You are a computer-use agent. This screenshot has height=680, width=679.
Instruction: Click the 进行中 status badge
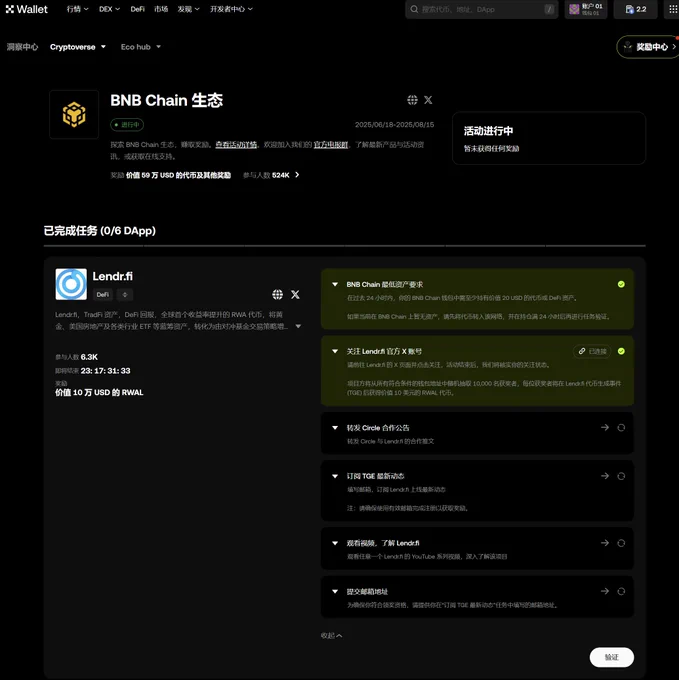pyautogui.click(x=127, y=125)
